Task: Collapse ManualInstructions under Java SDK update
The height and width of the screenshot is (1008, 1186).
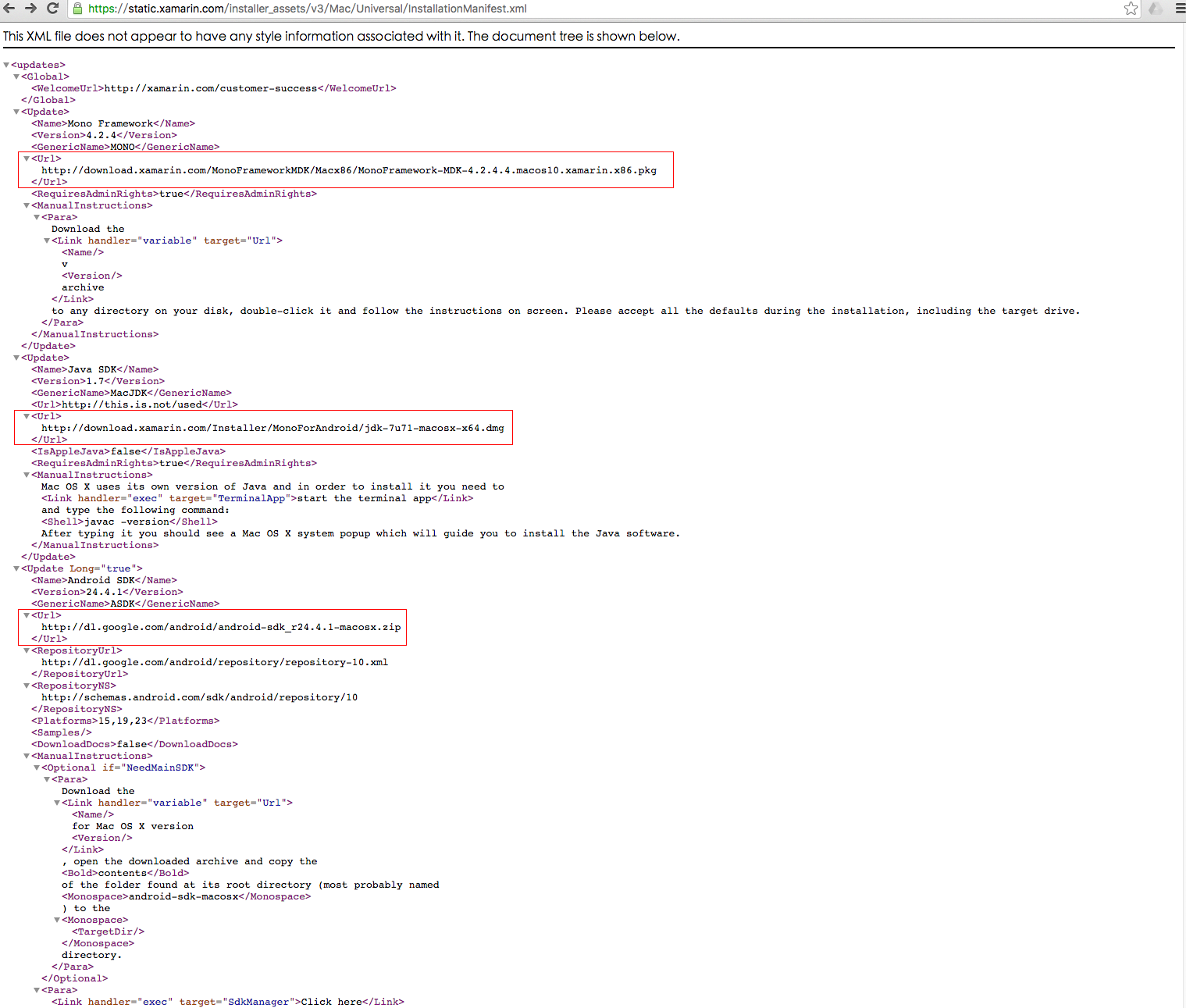Action: coord(27,476)
